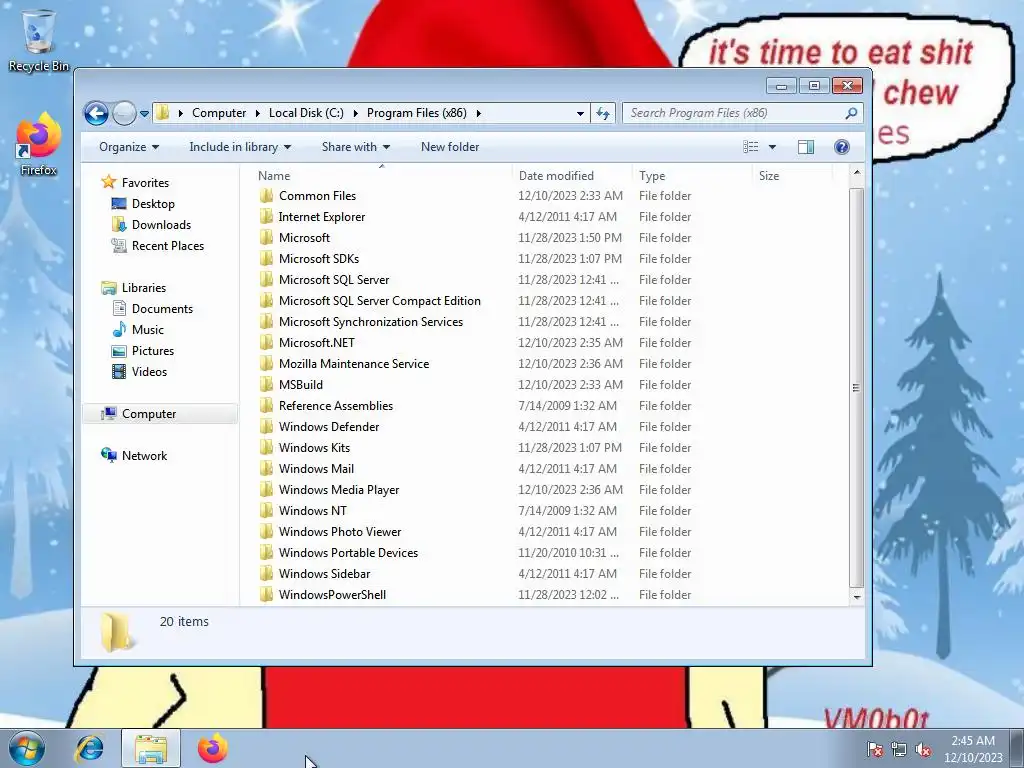Expand arrow between Computer and Local Disk
Viewport: 1024px width, 768px height.
257,113
